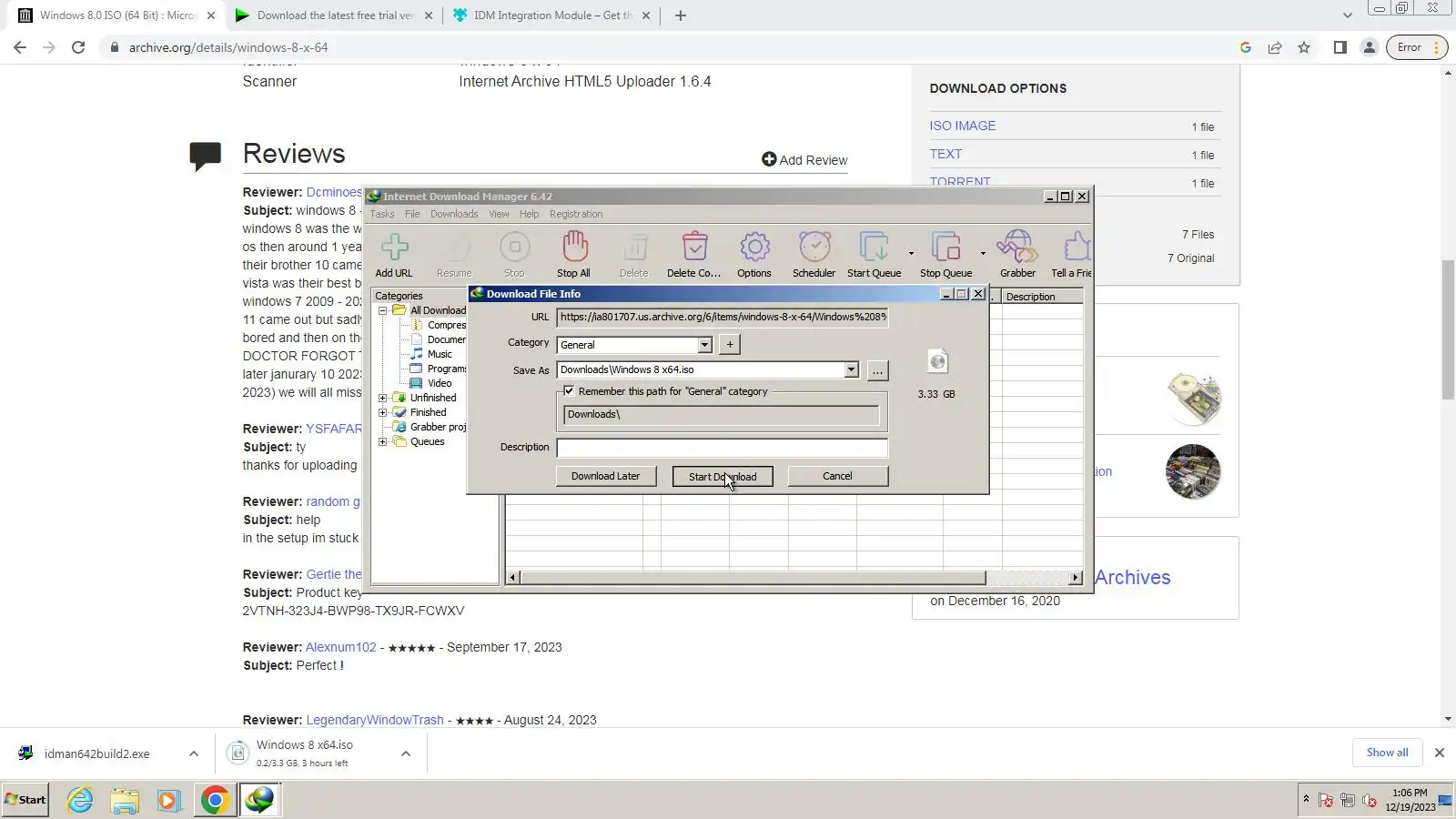The image size is (1456, 819).
Task: Click Show all downloads link
Action: pyautogui.click(x=1387, y=753)
